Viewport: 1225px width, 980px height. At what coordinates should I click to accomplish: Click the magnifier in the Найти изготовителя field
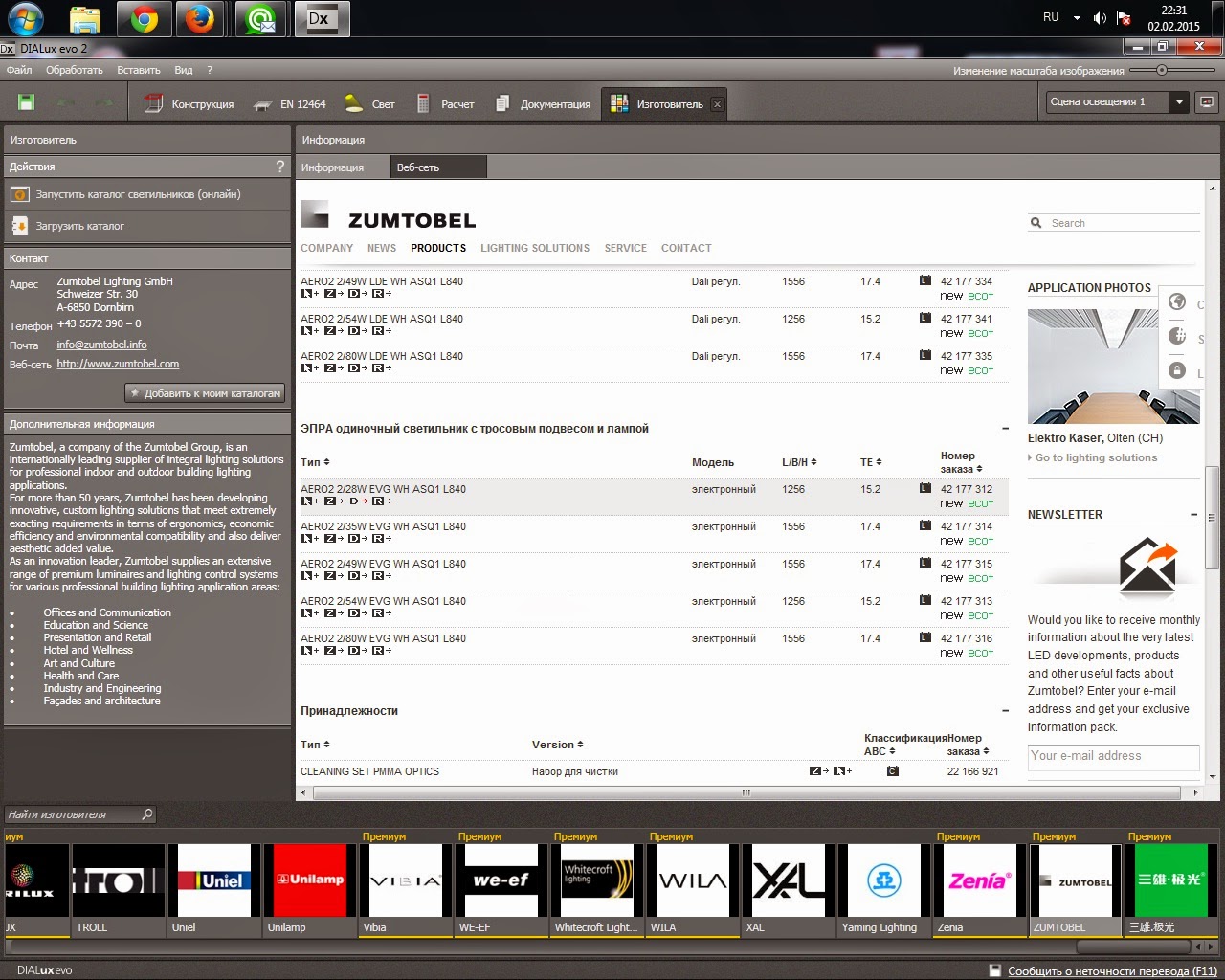click(x=147, y=814)
